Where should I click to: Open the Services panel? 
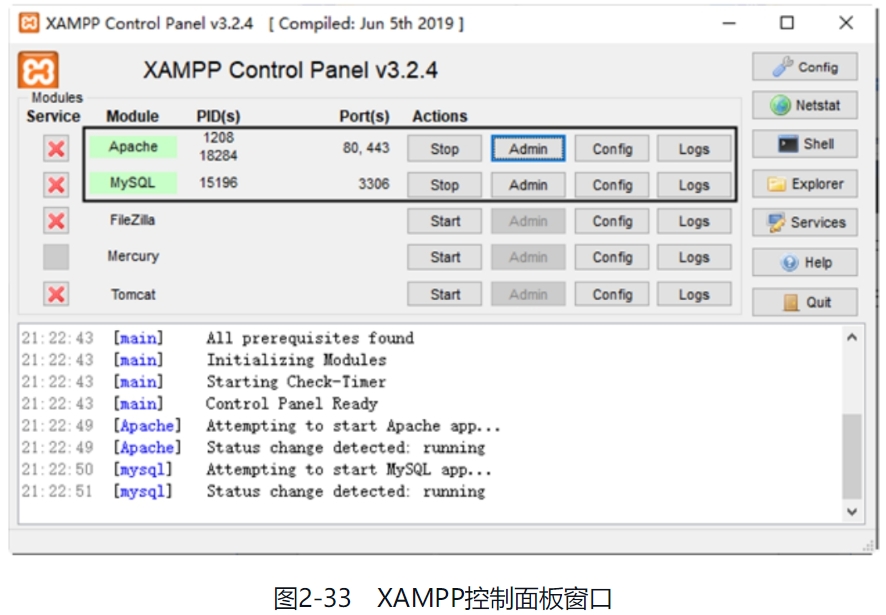pos(804,223)
